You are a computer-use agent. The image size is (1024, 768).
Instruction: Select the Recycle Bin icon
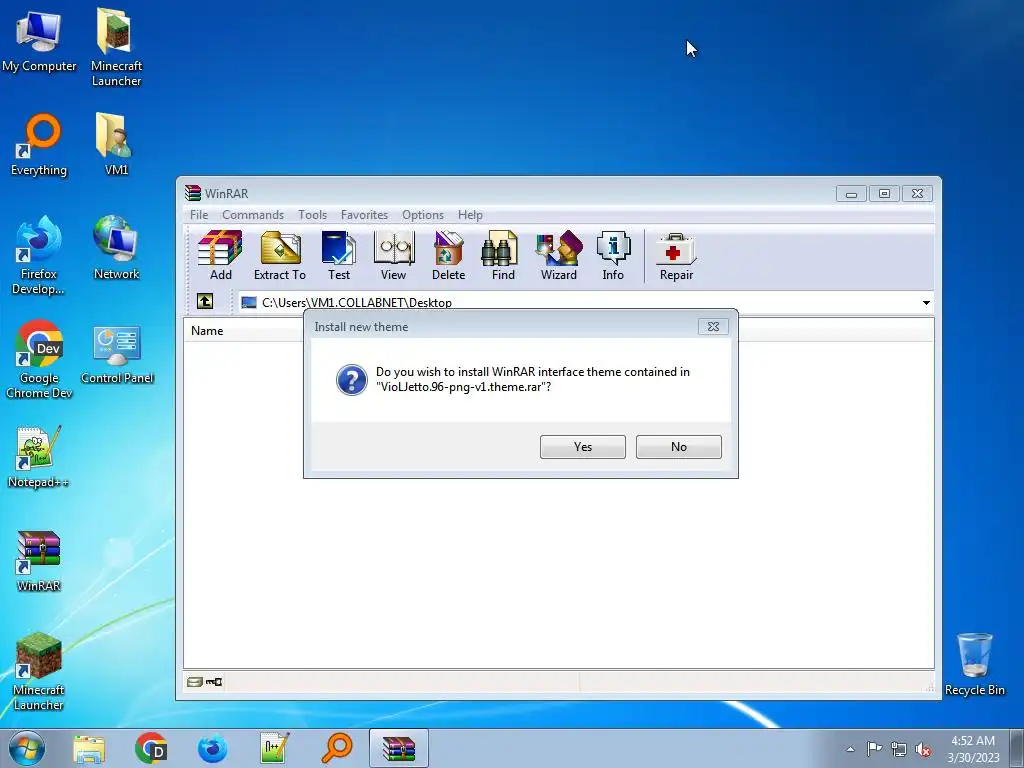coord(974,664)
